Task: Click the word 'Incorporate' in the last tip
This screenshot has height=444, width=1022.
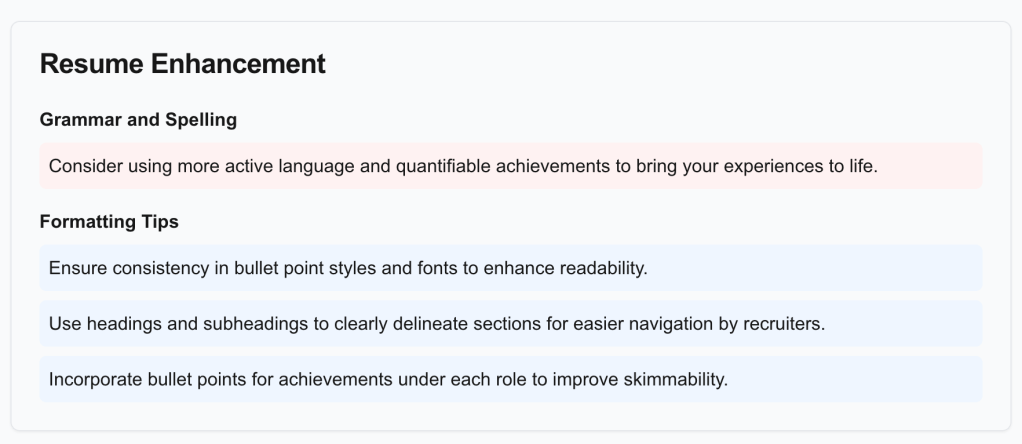Action: point(95,380)
